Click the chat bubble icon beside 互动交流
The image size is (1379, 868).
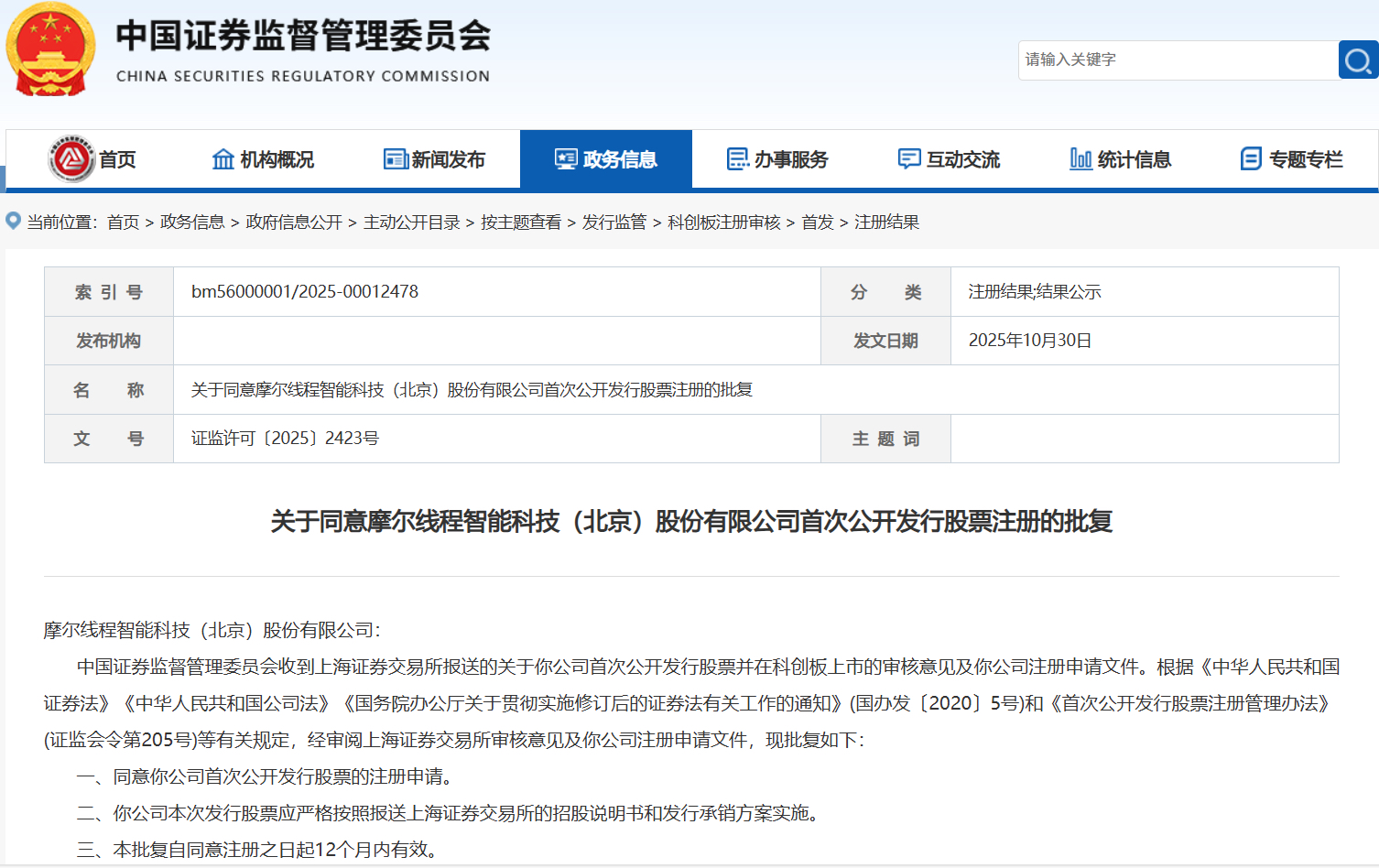(x=909, y=159)
